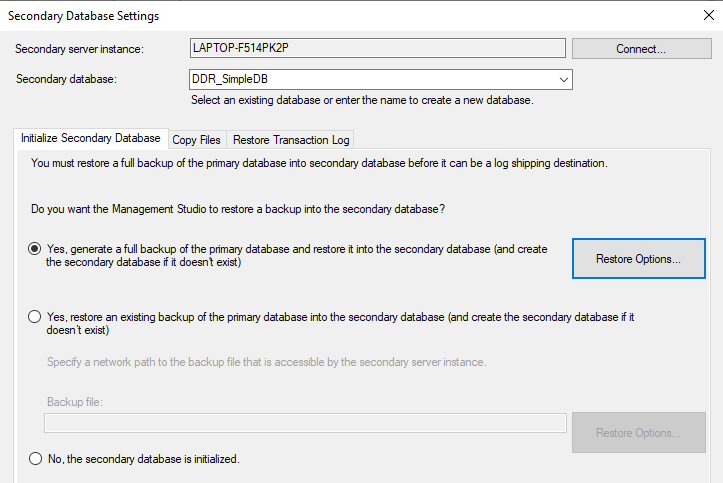This screenshot has height=483, width=723.
Task: Click the Secondary database label
Action: [67, 79]
